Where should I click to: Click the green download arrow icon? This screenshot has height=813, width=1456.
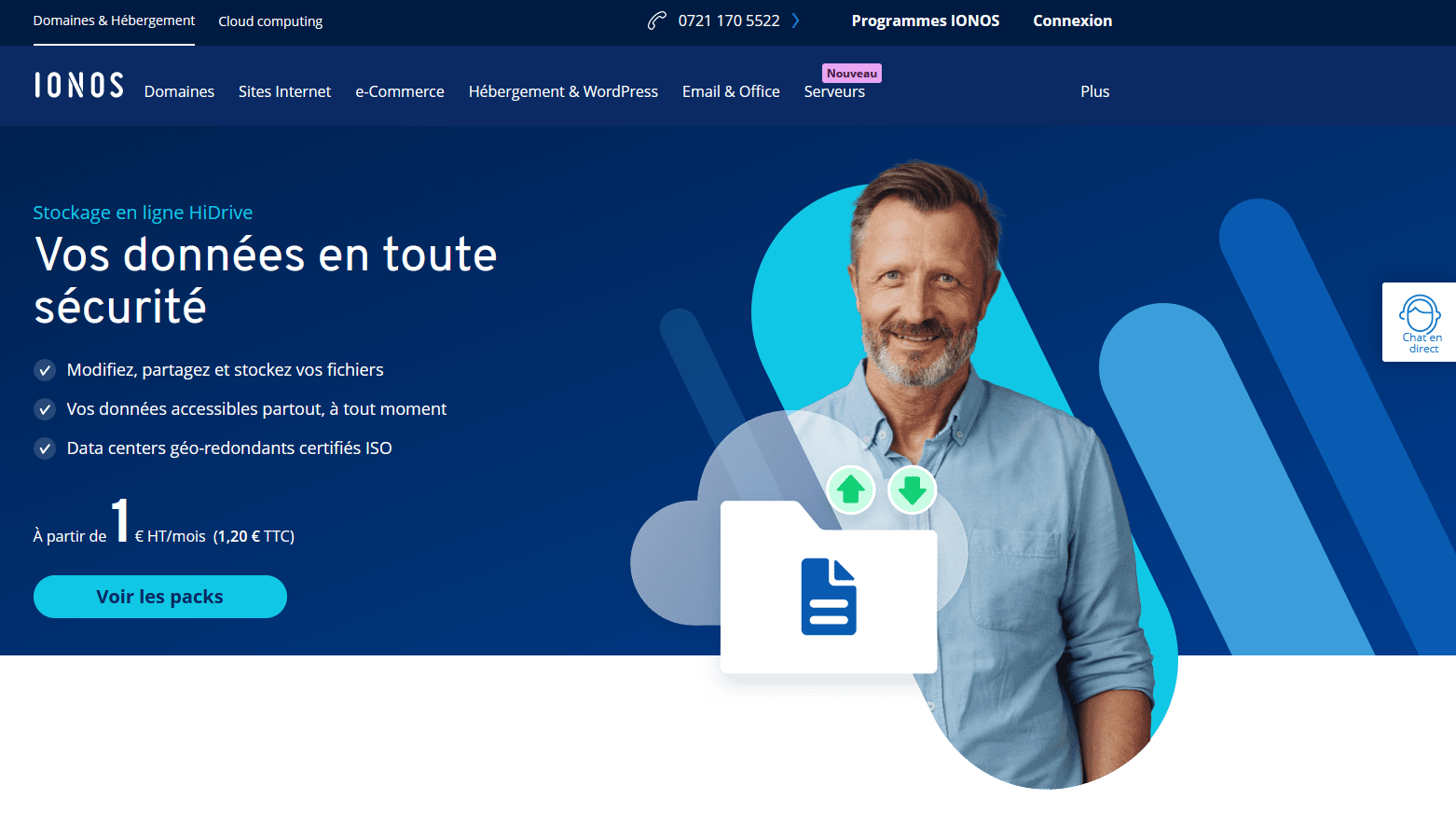coord(912,489)
